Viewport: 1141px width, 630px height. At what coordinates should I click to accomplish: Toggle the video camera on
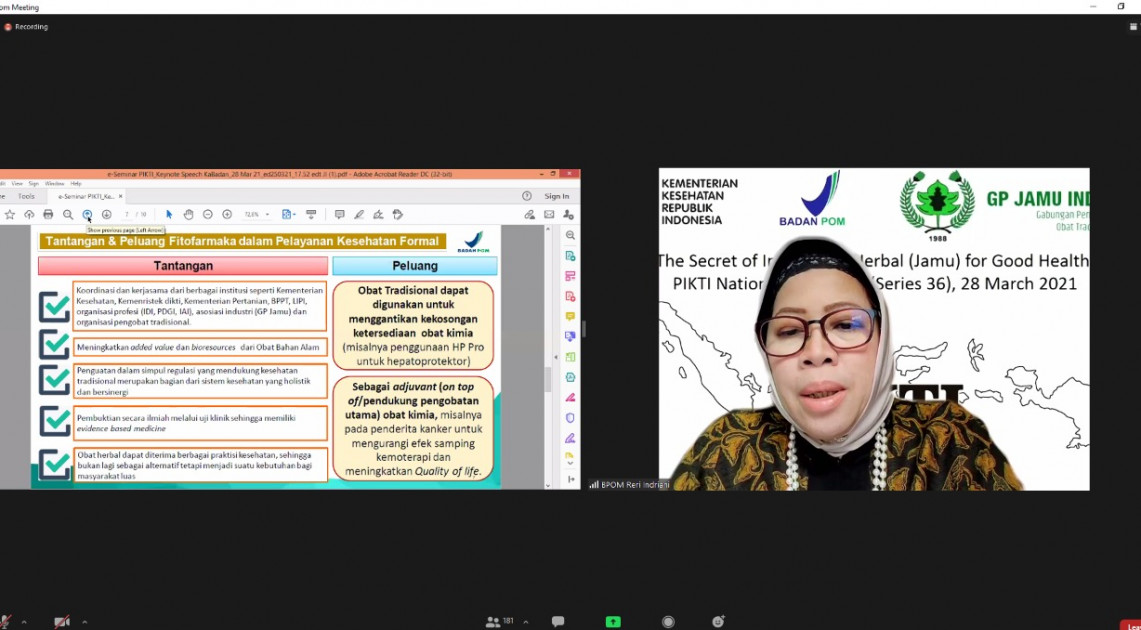(61, 622)
